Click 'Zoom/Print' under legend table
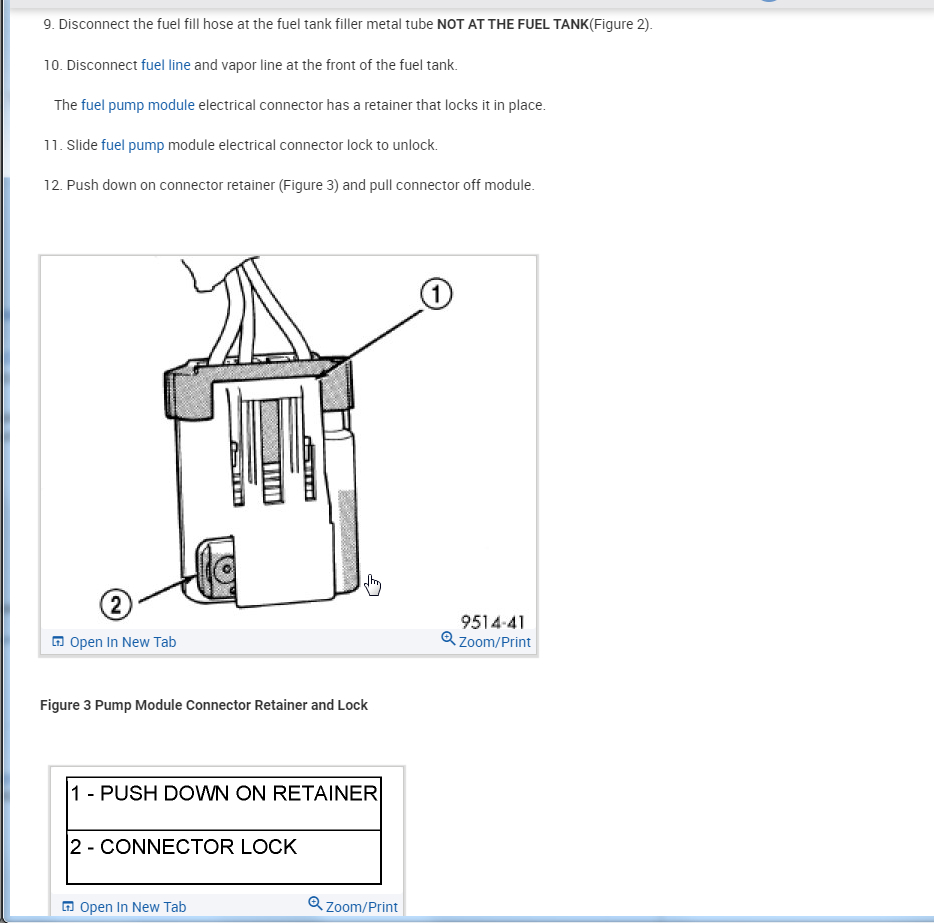Viewport: 934px width, 923px height. click(362, 907)
